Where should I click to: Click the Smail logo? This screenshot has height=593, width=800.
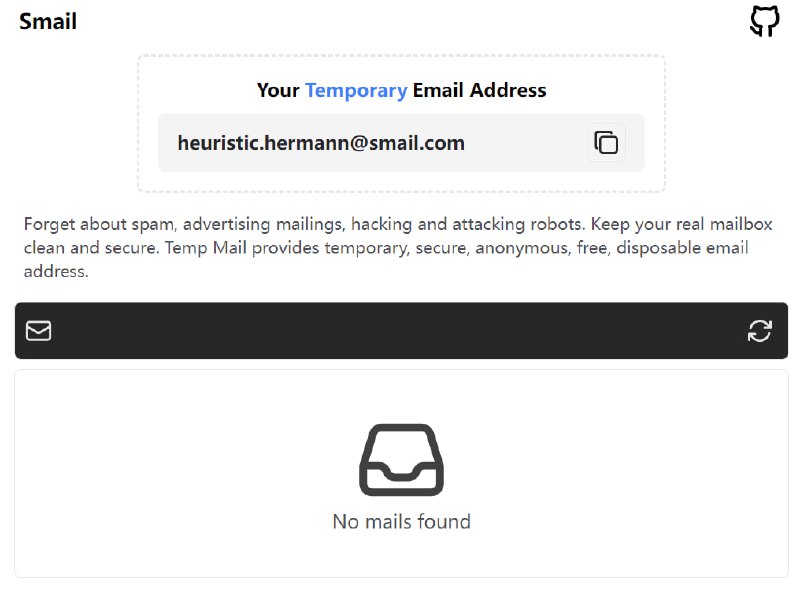(x=48, y=21)
